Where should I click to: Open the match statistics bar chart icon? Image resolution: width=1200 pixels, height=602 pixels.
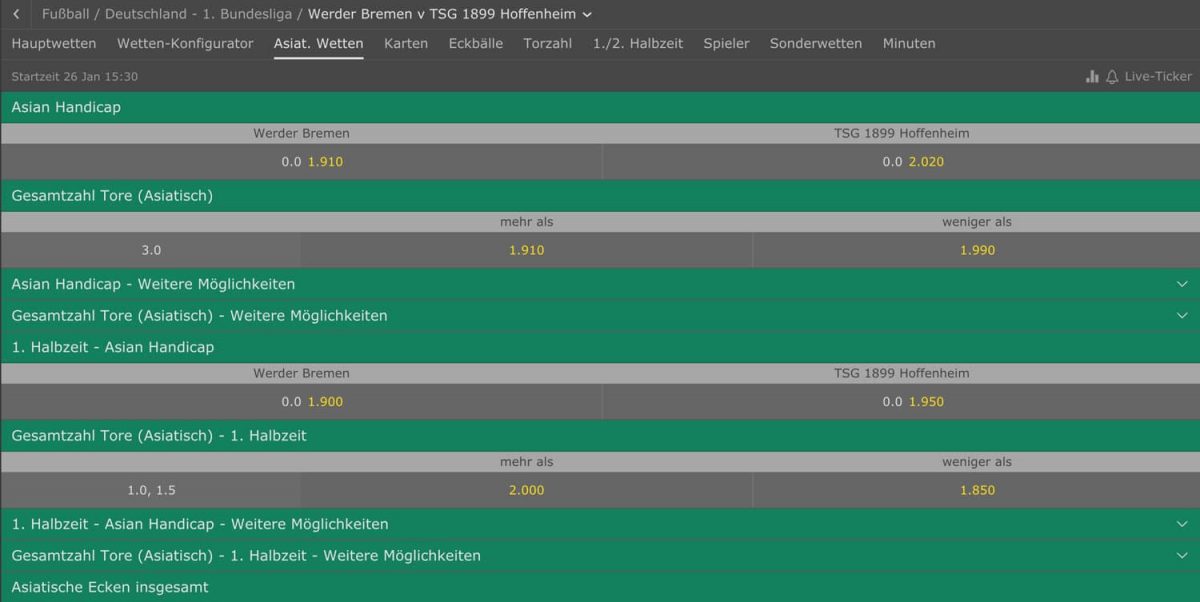click(1092, 76)
